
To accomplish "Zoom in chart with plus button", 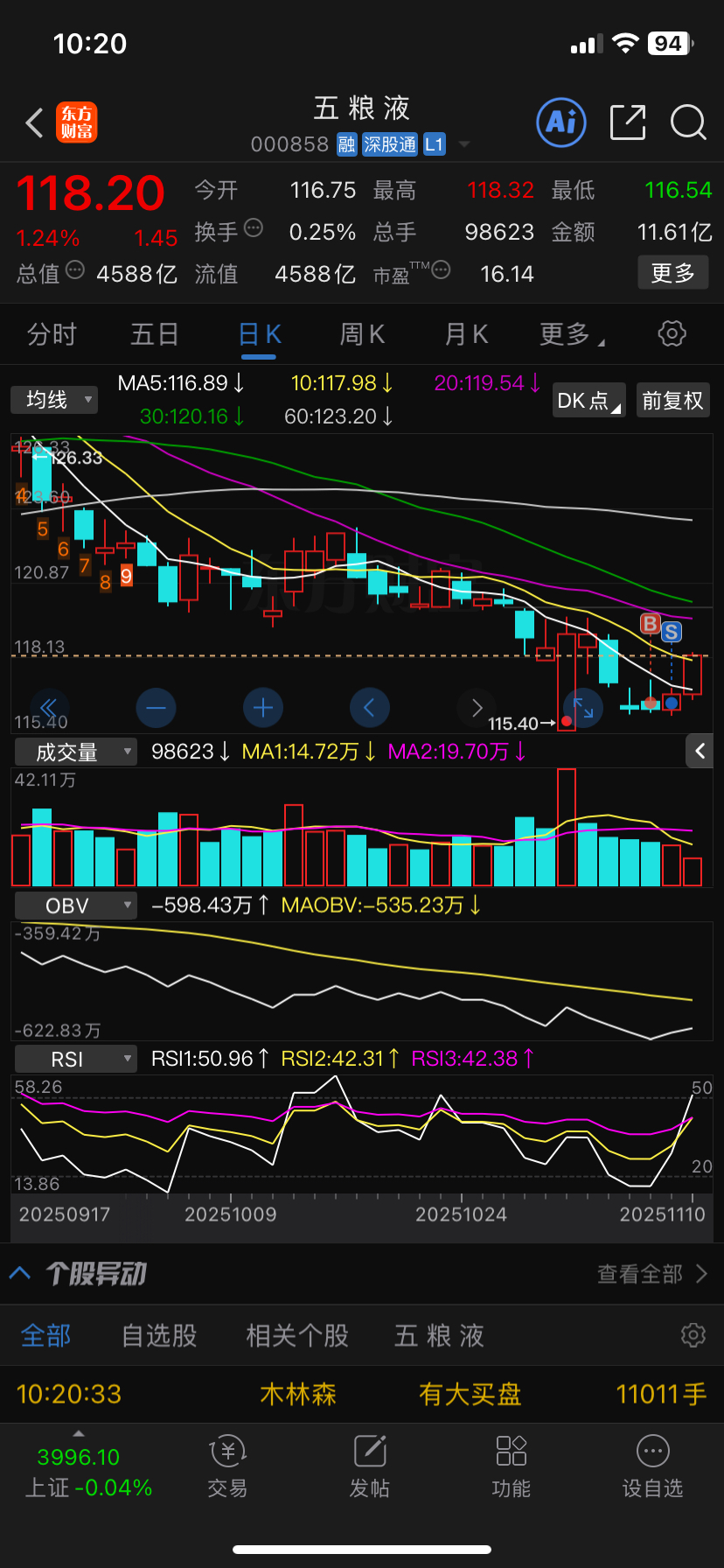I will (x=263, y=707).
